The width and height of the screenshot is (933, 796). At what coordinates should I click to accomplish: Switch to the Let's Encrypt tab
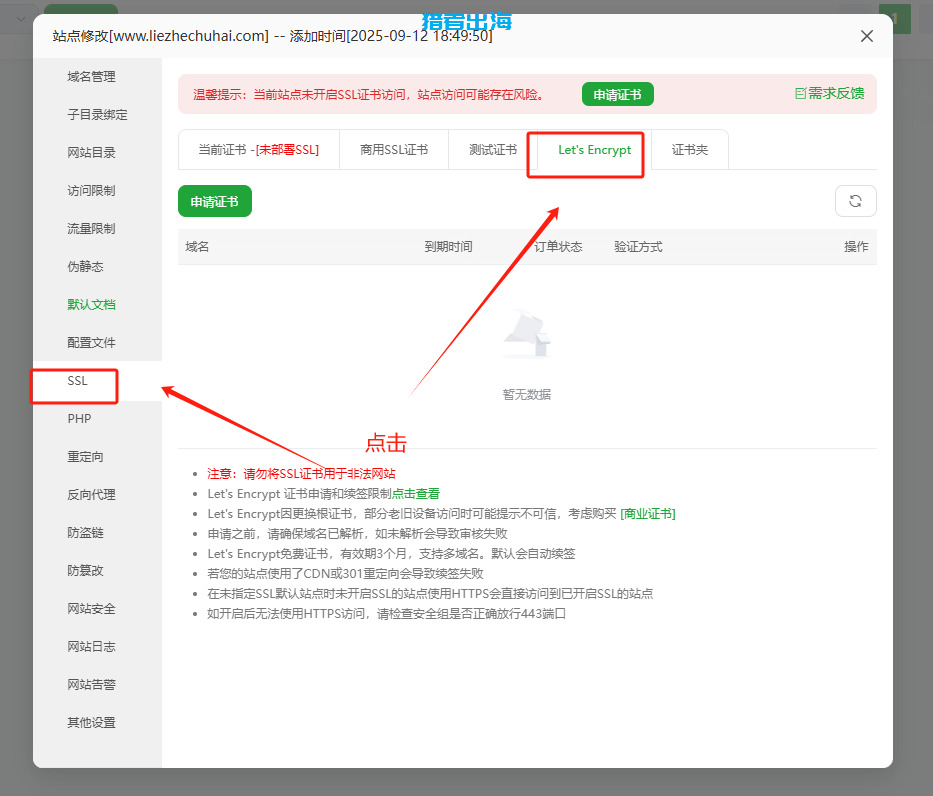(x=594, y=150)
